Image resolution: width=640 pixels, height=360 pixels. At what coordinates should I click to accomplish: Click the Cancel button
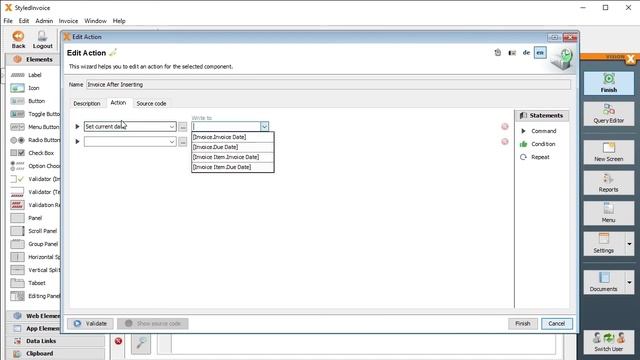[x=557, y=324]
